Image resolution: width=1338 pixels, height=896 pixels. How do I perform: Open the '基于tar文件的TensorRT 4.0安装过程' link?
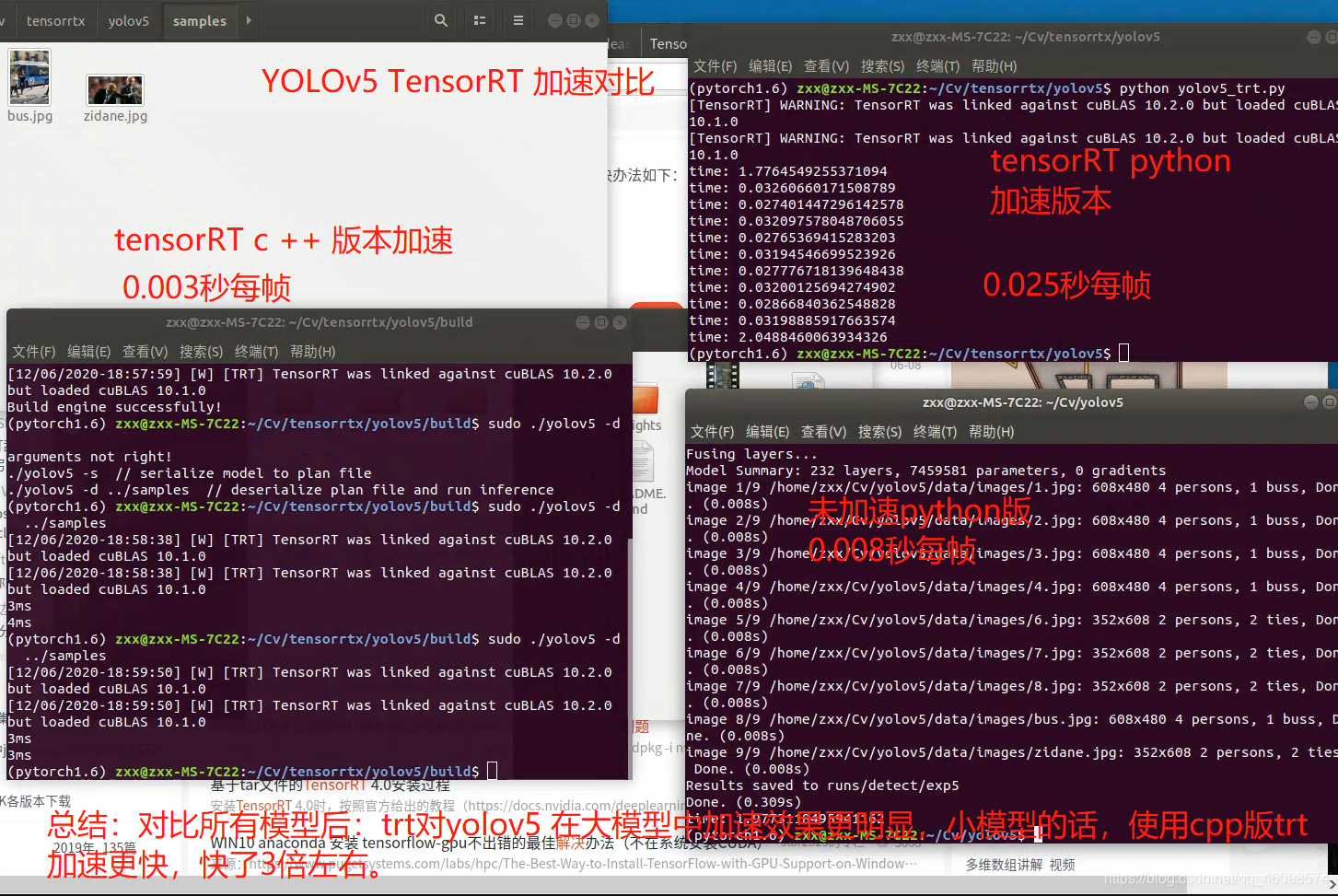pos(330,785)
